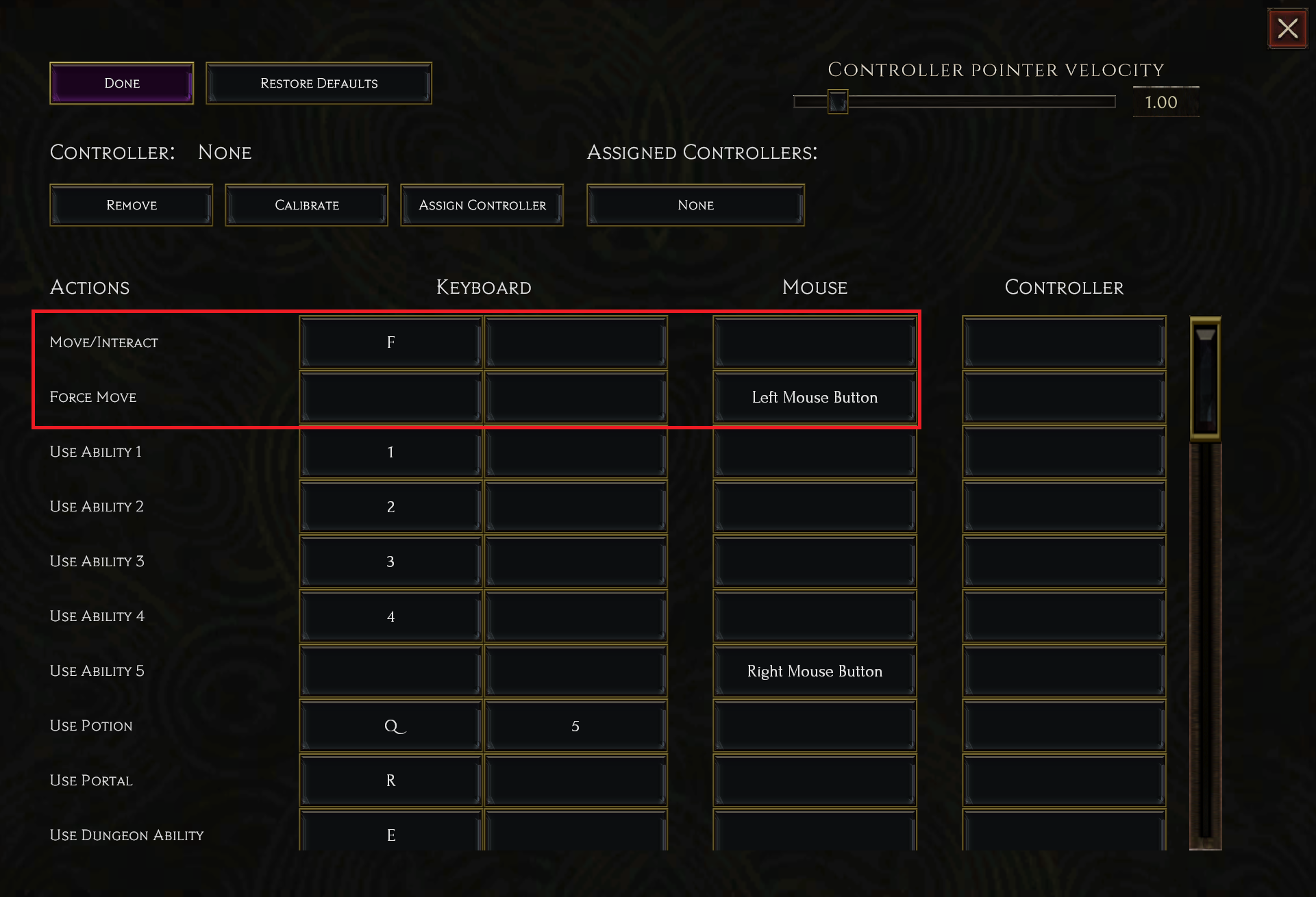Set Use Ability 2 secondary keyboard slot
Viewport: 1316px width, 897px height.
click(575, 507)
